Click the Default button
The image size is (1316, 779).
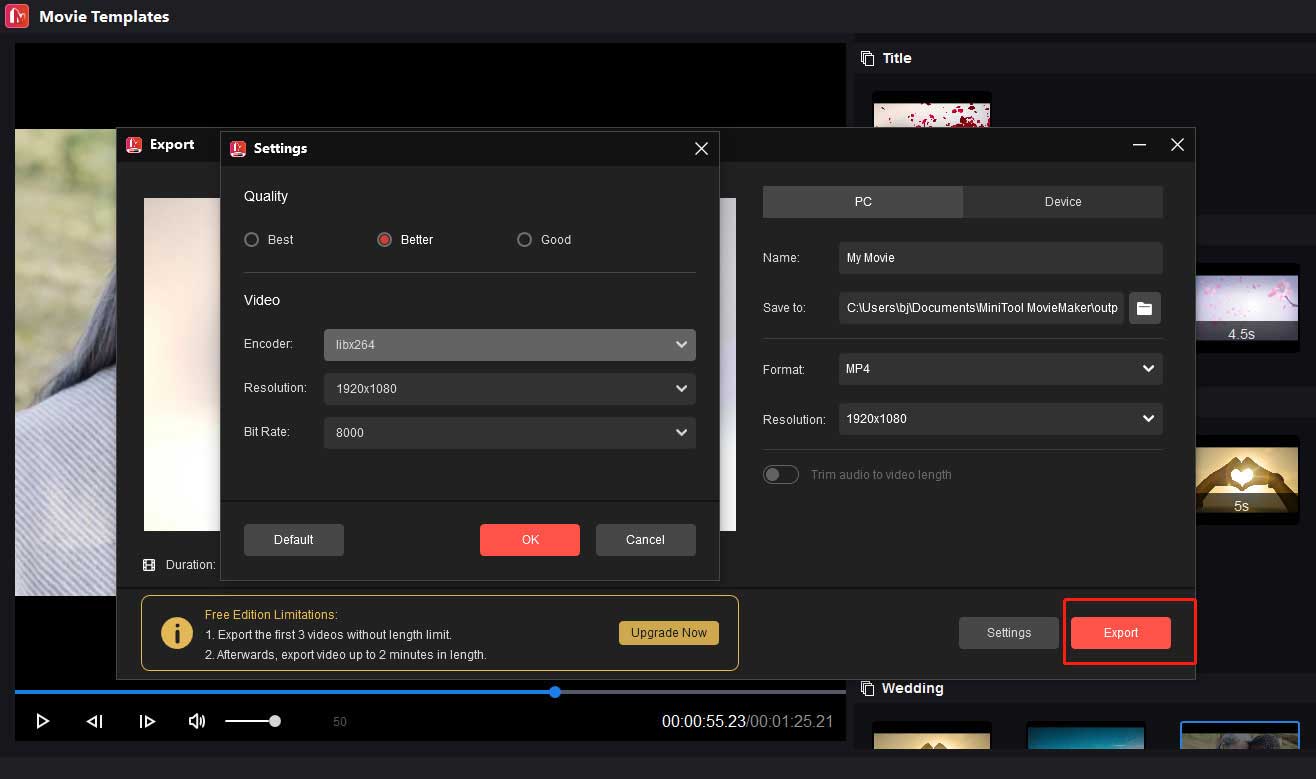[294, 540]
